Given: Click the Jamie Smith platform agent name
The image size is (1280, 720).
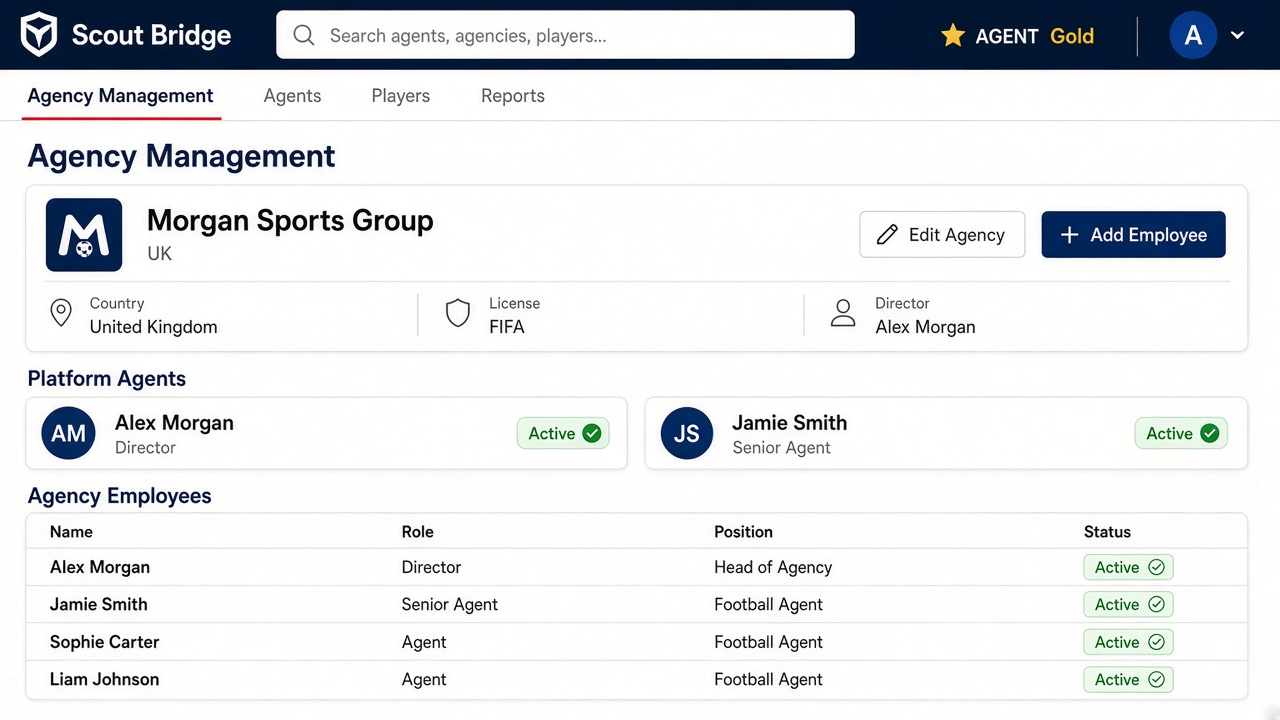Looking at the screenshot, I should point(790,423).
